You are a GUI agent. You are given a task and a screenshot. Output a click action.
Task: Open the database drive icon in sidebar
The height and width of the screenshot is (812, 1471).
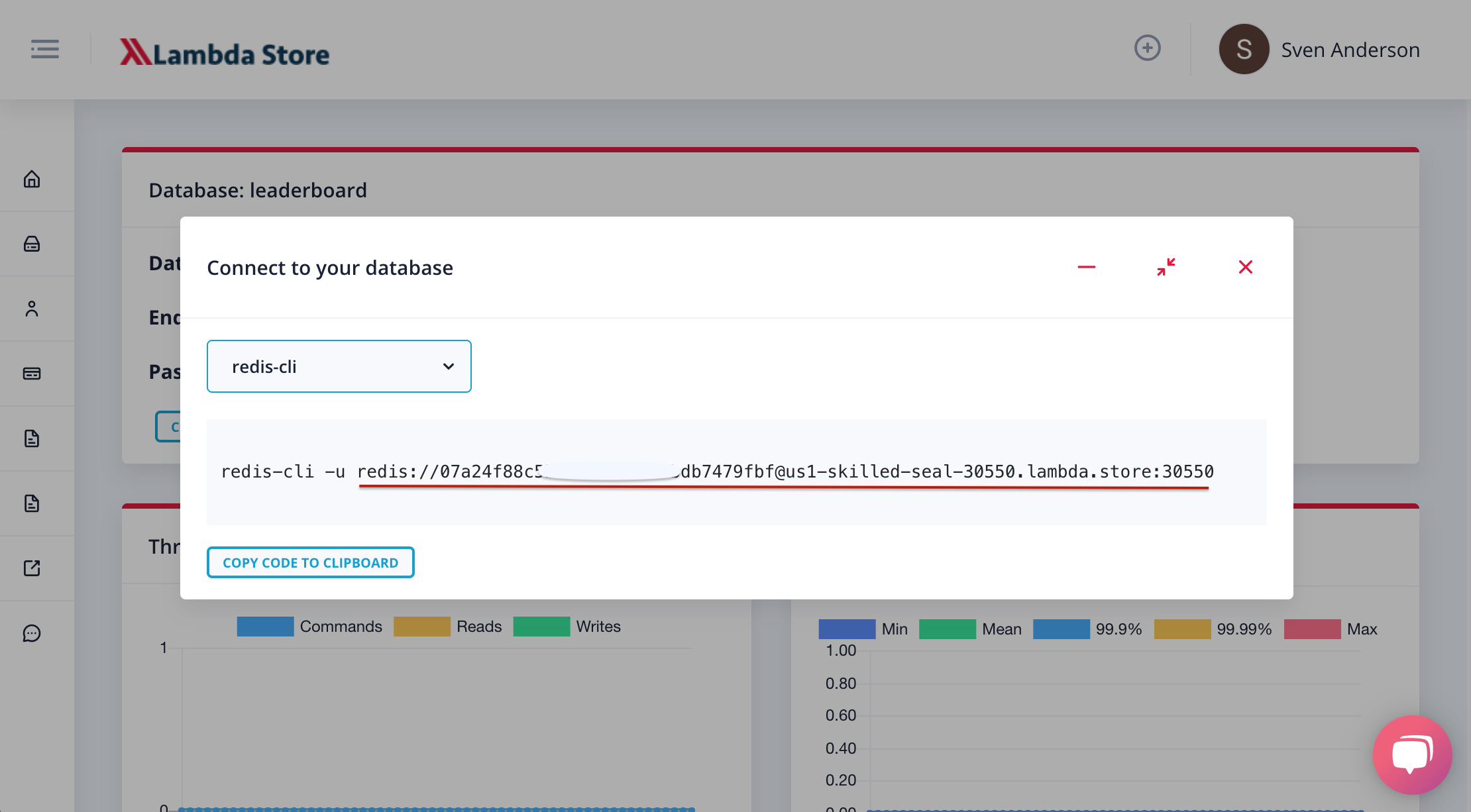(32, 244)
